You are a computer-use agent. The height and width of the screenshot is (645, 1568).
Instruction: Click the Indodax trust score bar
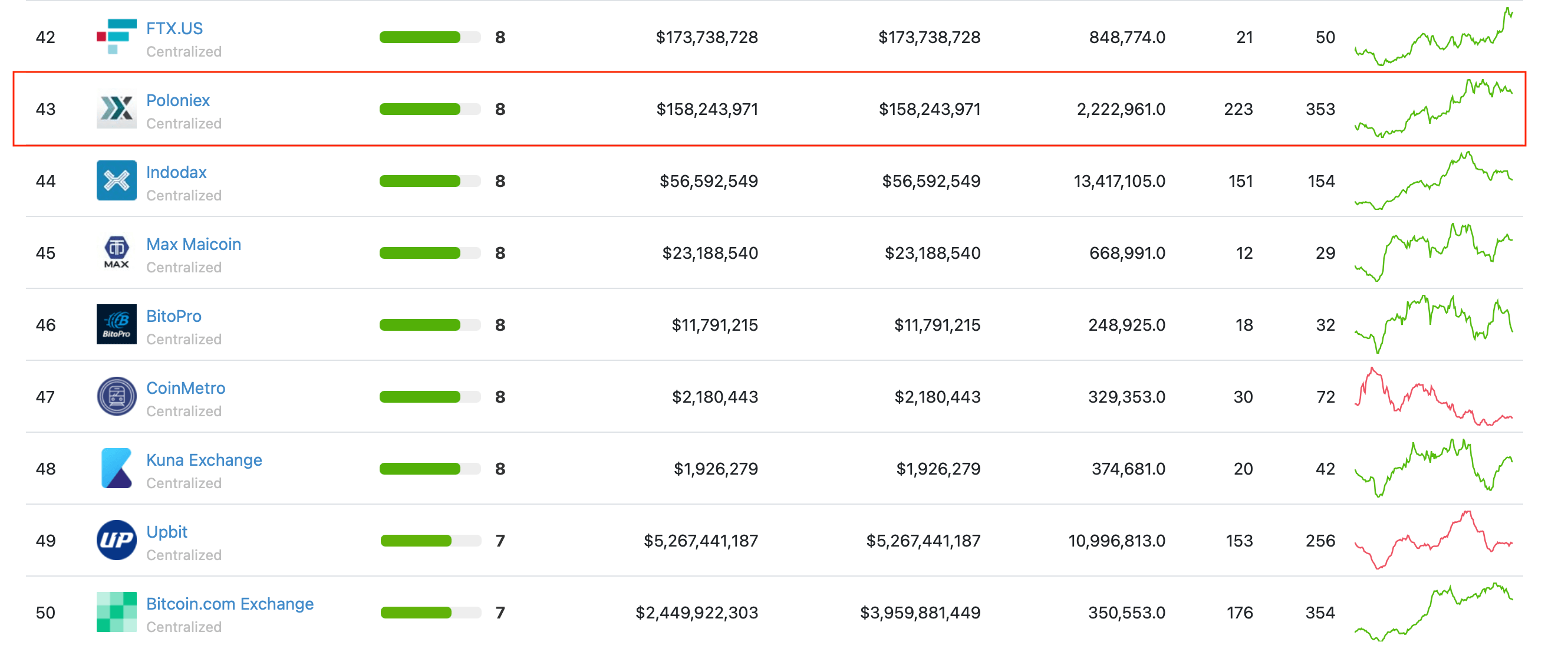click(430, 182)
